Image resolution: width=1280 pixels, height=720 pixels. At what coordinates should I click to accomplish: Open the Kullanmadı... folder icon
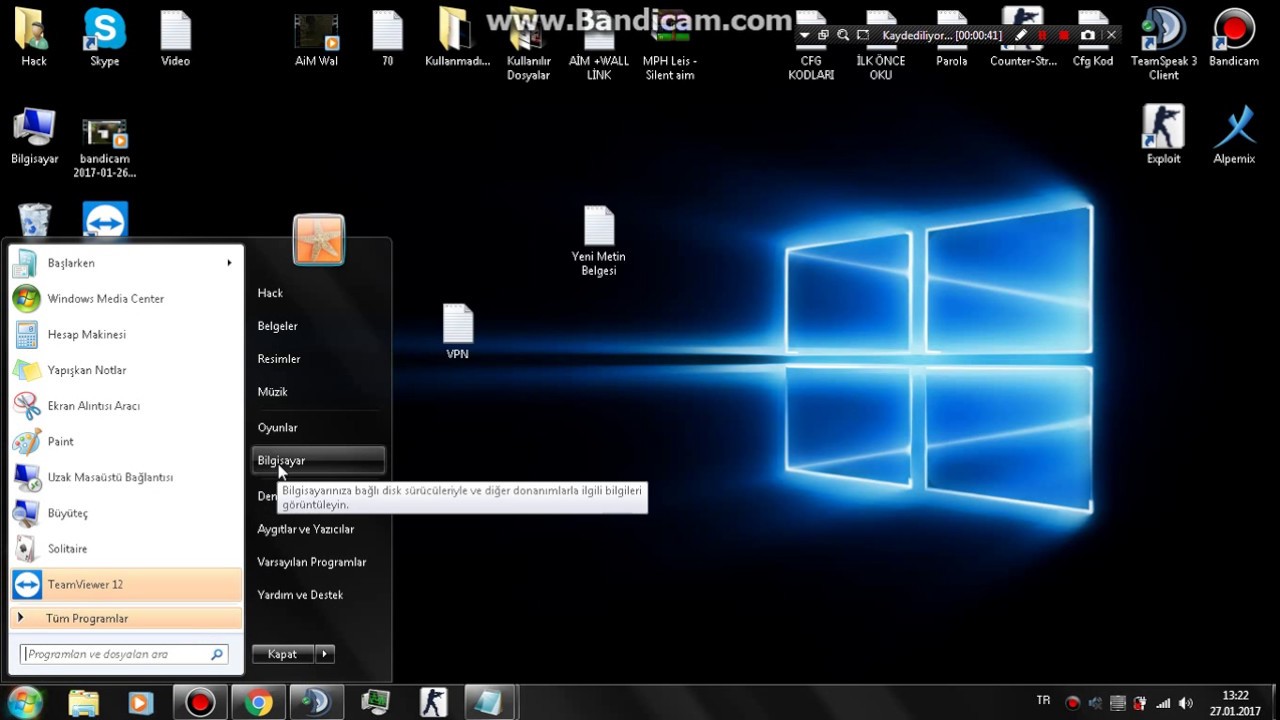[x=457, y=38]
